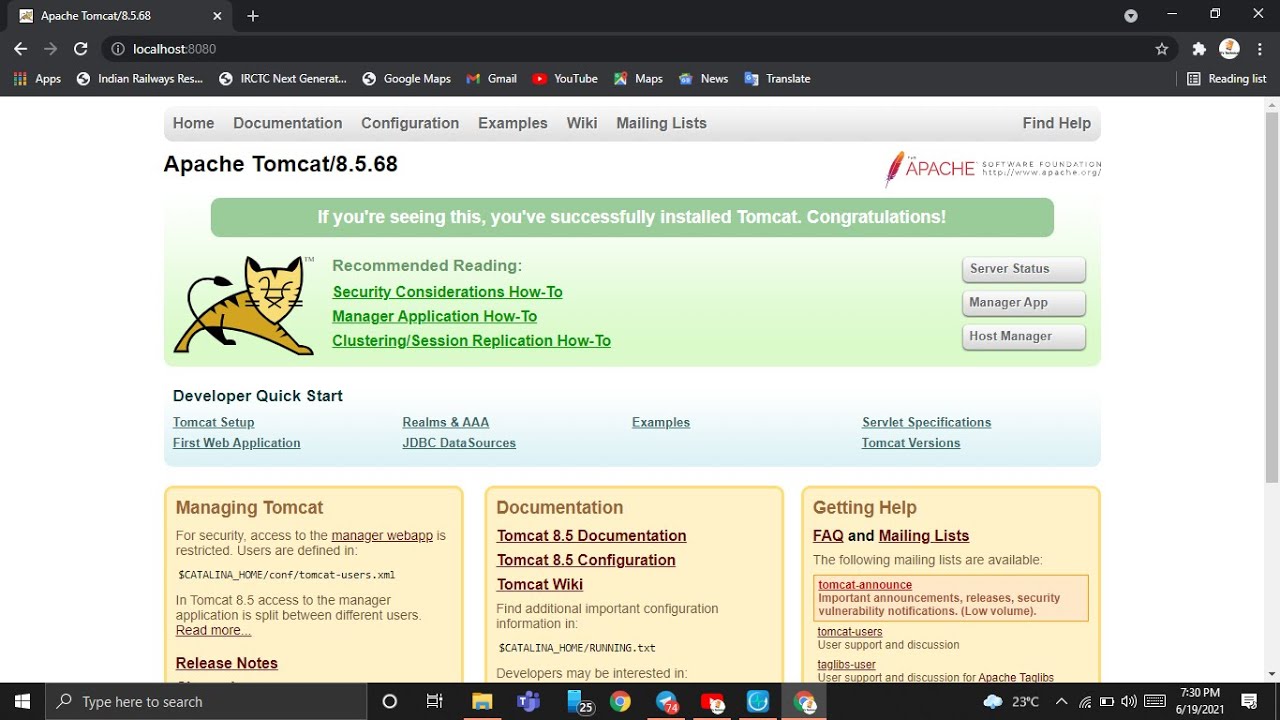Click the browser back arrow
Viewport: 1280px width, 720px height.
pos(20,49)
